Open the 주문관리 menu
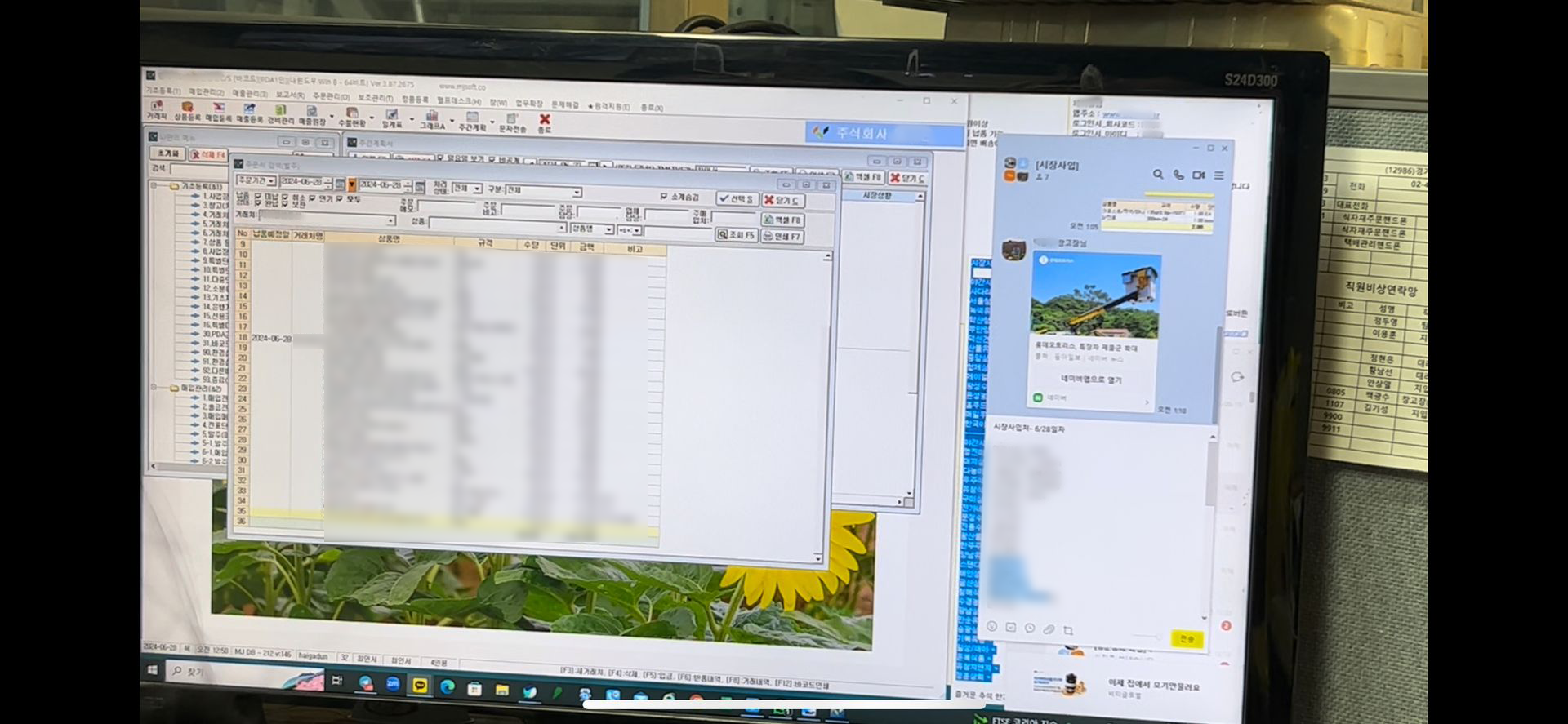The width and height of the screenshot is (1568, 724). [331, 96]
